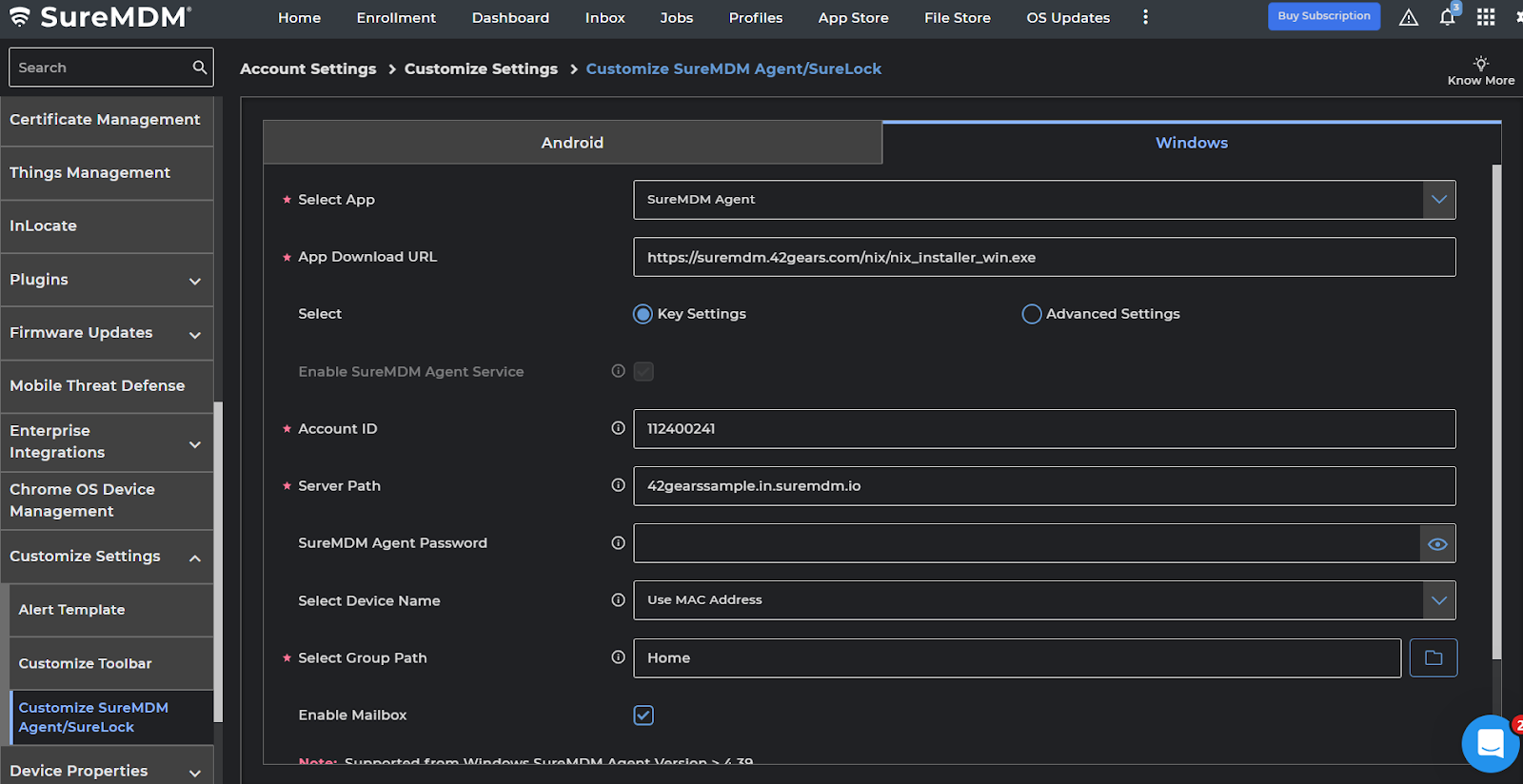Open the three-dot more menu in navbar
This screenshot has width=1523, height=784.
pyautogui.click(x=1145, y=17)
